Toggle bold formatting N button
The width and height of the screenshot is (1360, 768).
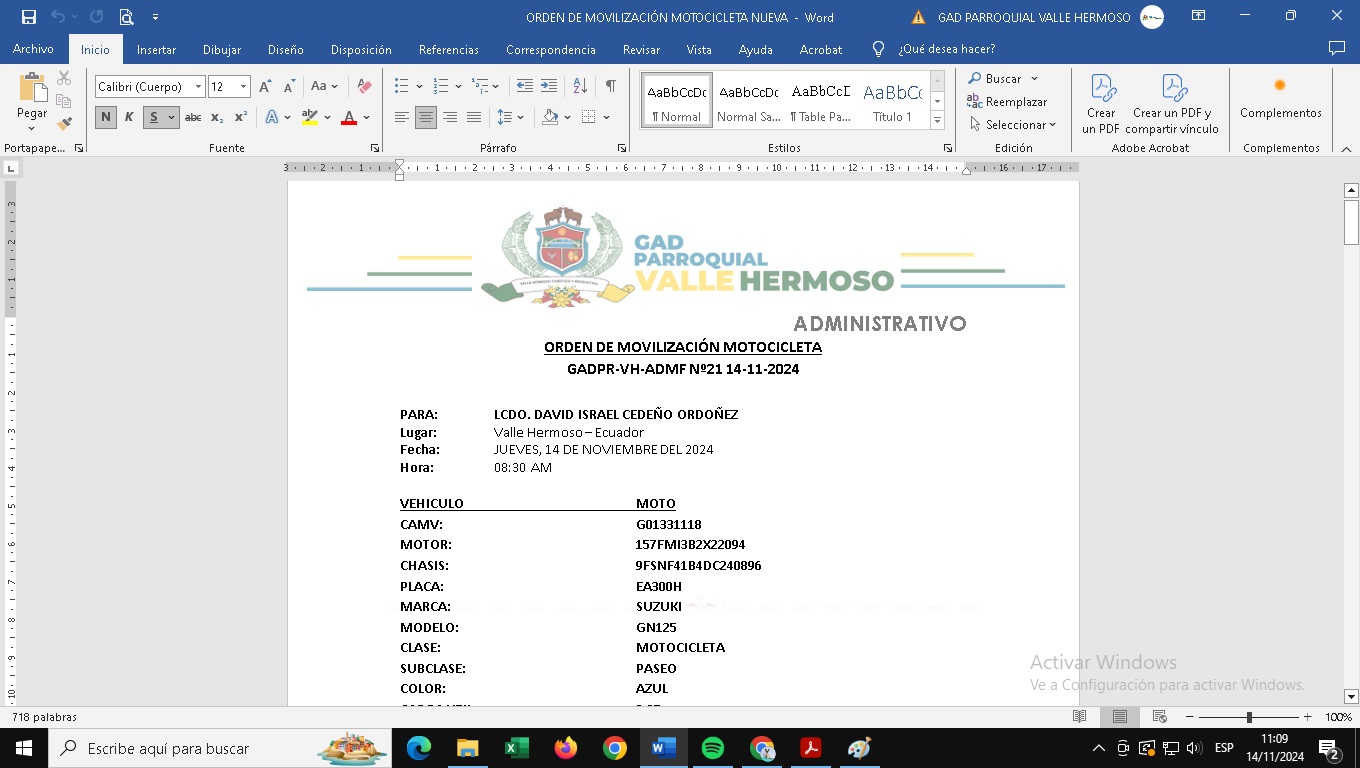coord(106,117)
